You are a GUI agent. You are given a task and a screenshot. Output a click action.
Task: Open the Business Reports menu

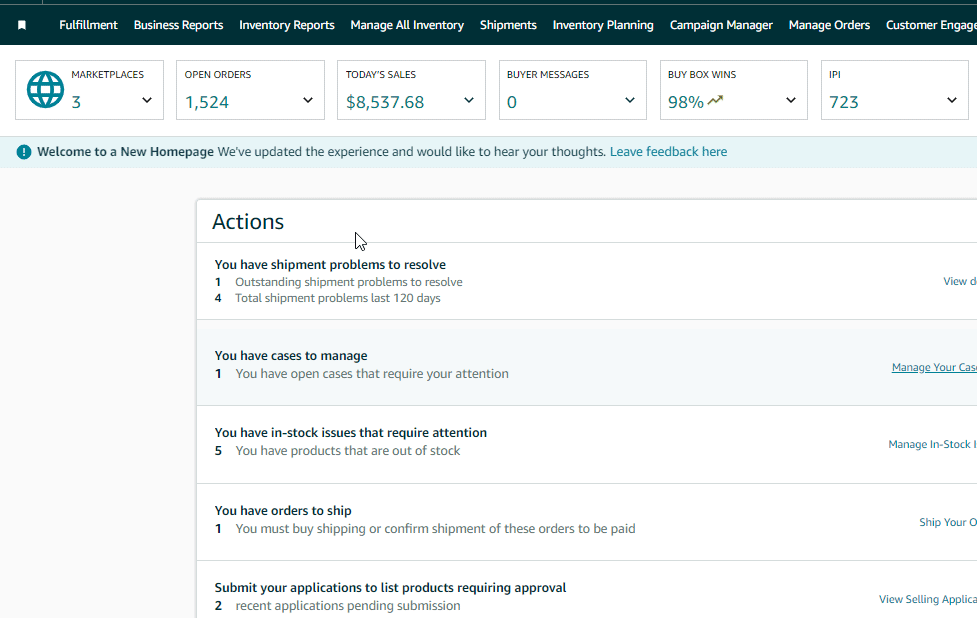click(178, 25)
